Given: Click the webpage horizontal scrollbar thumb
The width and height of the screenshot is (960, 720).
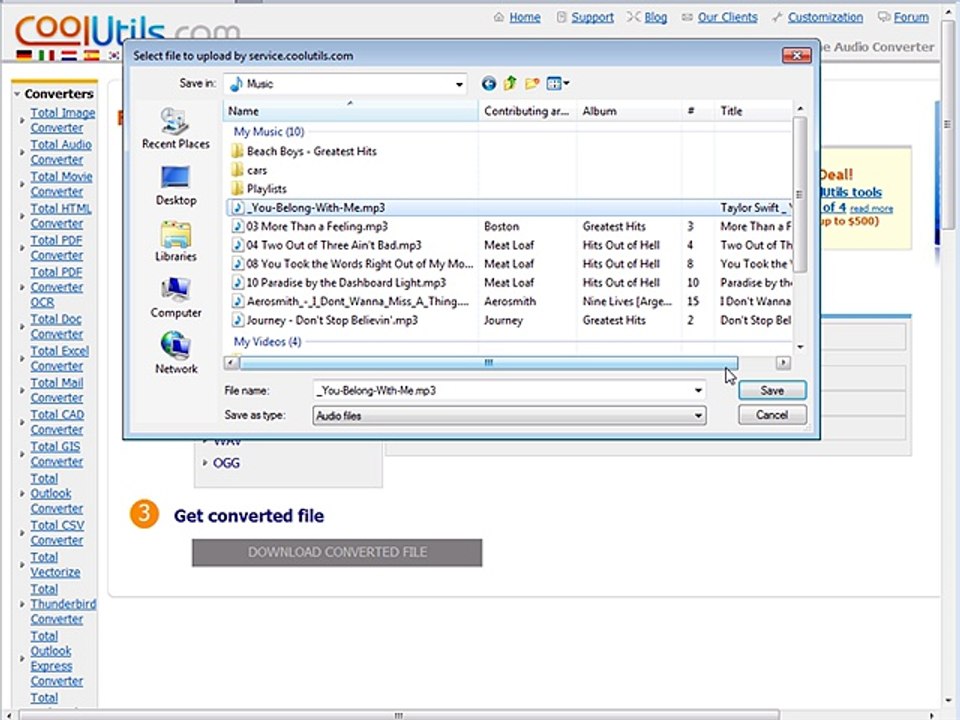Looking at the screenshot, I should 399,715.
